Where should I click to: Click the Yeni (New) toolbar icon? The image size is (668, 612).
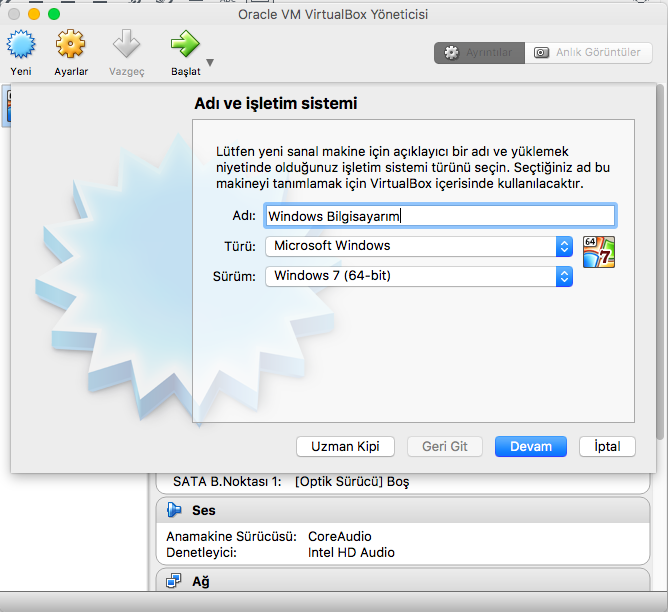pos(20,44)
